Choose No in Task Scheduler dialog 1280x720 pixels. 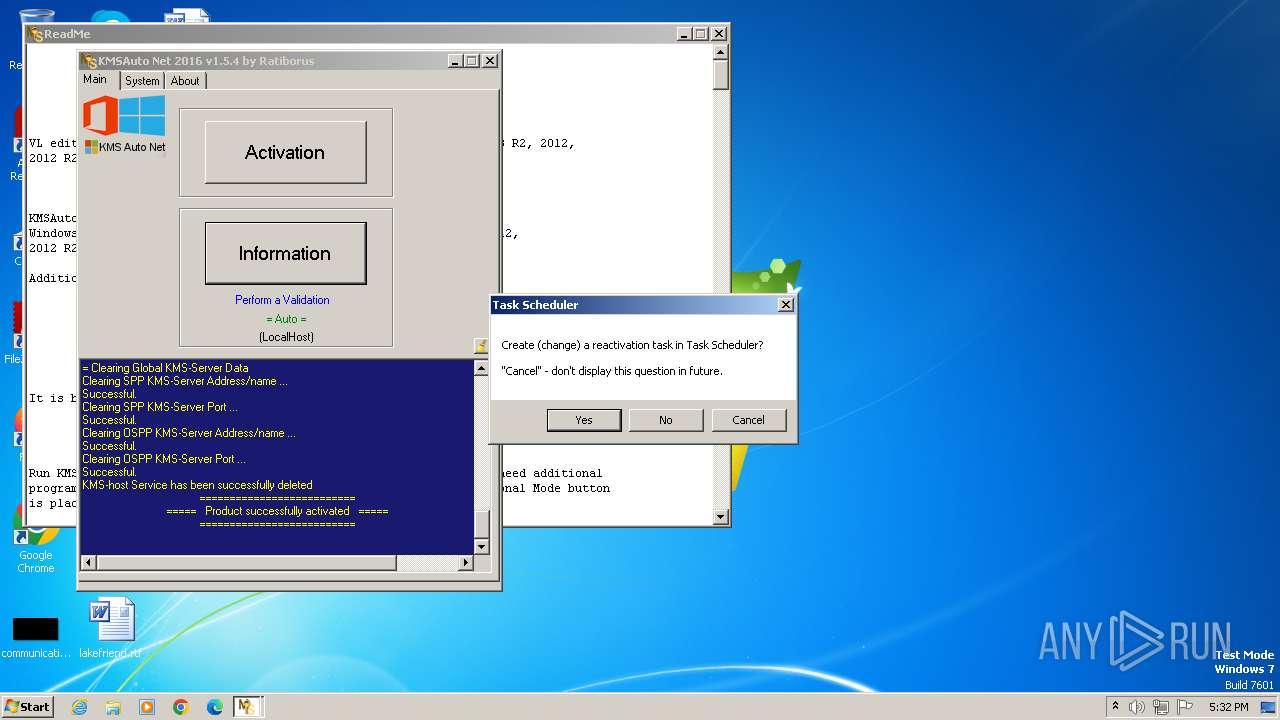click(x=666, y=420)
